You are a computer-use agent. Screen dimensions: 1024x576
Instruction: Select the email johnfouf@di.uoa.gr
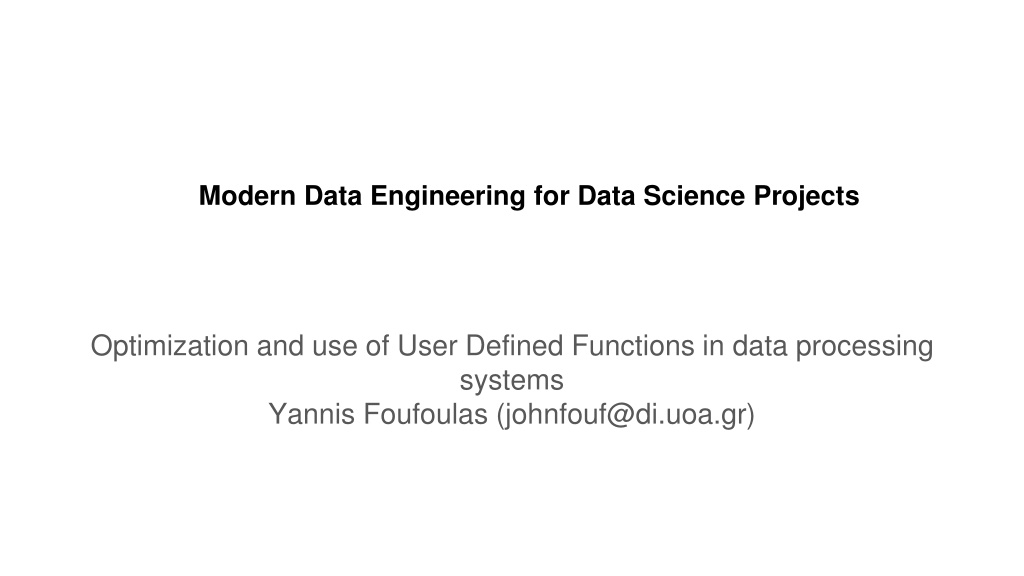pyautogui.click(x=626, y=414)
